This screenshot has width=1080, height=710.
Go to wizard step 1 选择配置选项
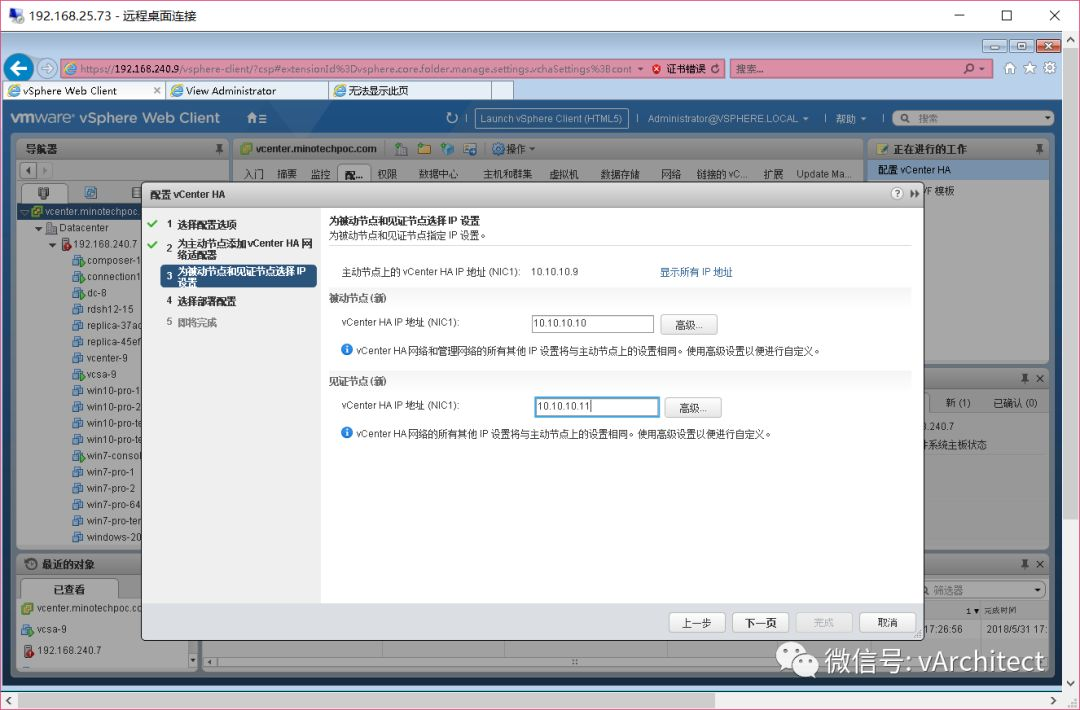(x=207, y=225)
